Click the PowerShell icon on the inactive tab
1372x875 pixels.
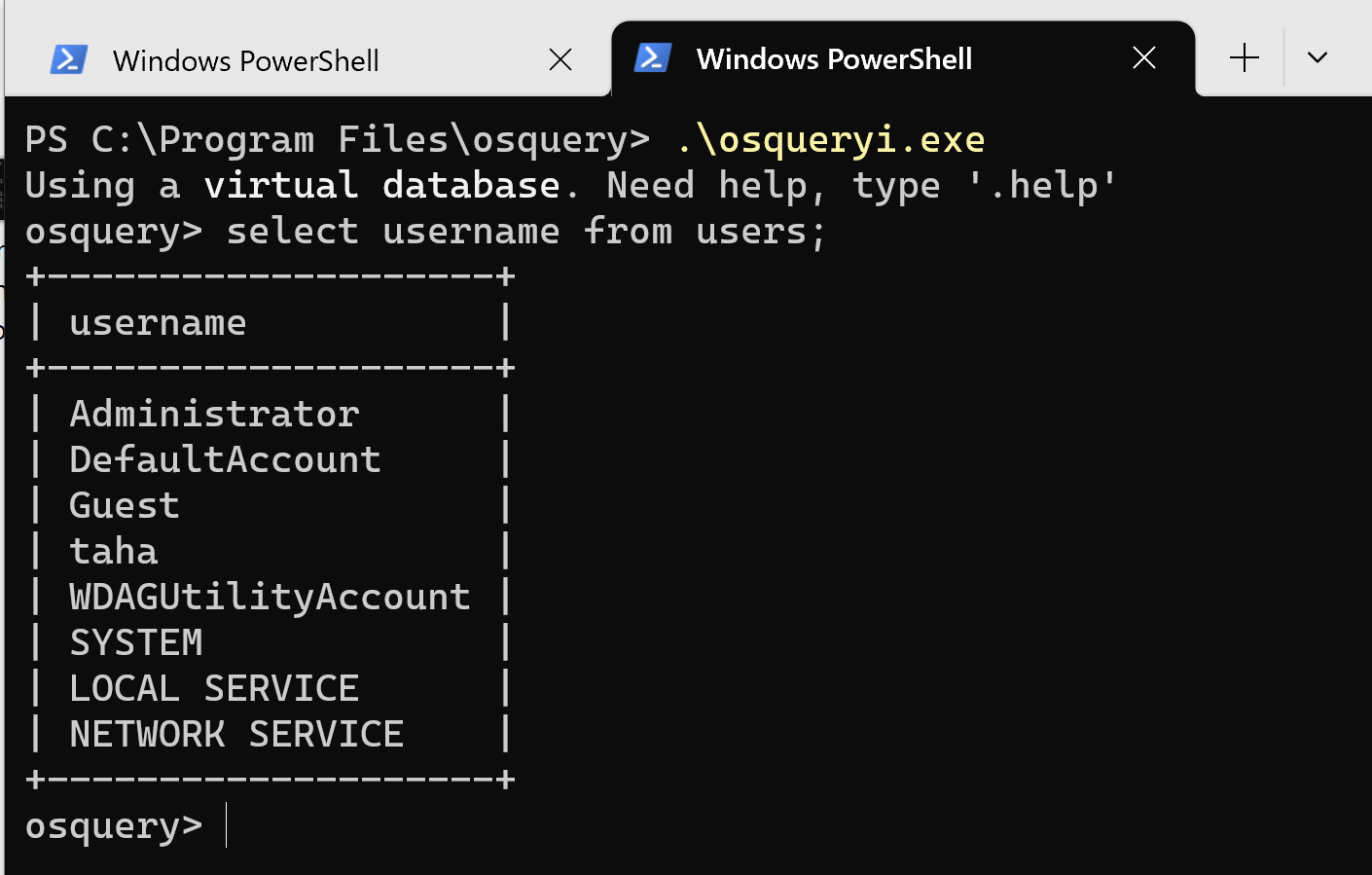click(x=68, y=60)
